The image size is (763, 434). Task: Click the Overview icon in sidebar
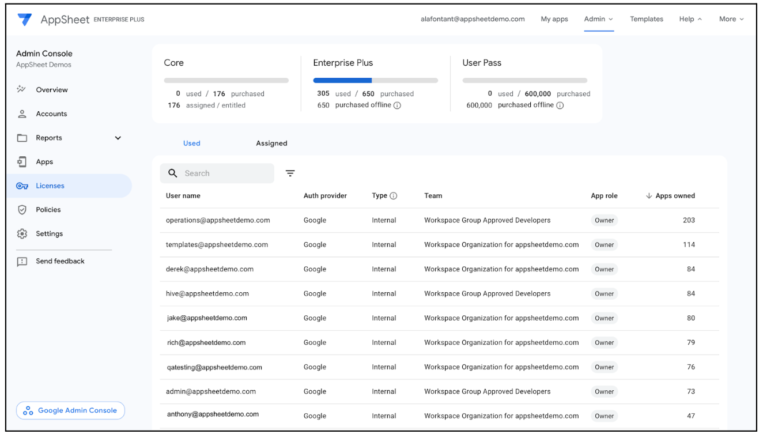tap(22, 90)
